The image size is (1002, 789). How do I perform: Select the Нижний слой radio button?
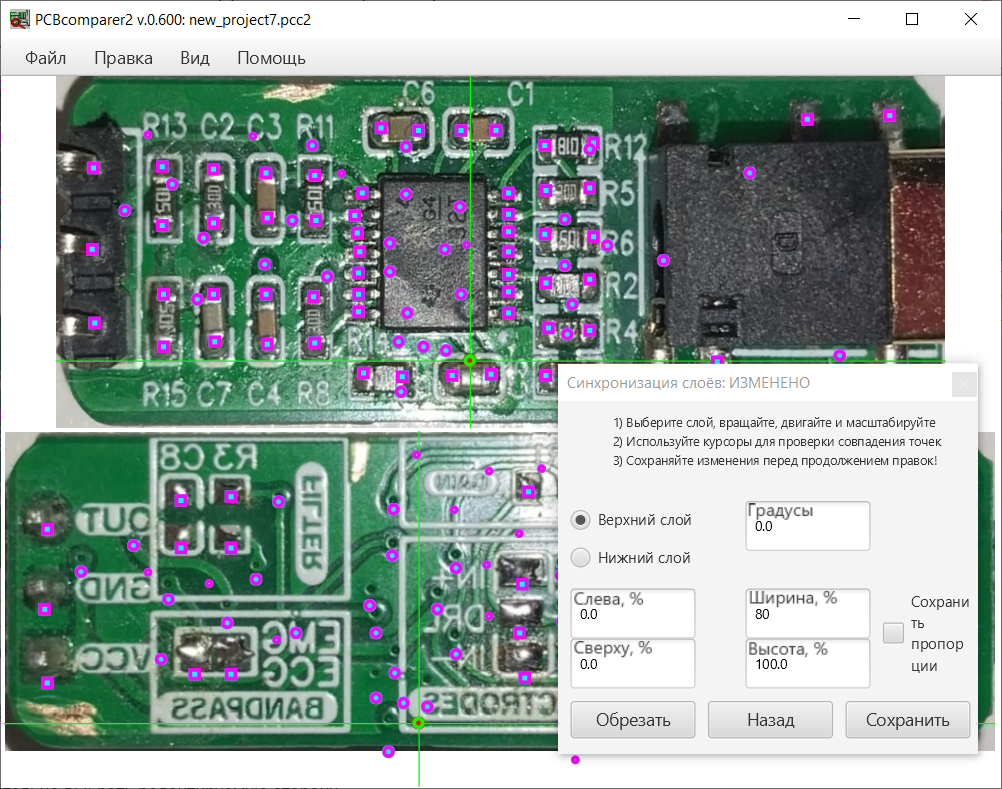click(580, 558)
